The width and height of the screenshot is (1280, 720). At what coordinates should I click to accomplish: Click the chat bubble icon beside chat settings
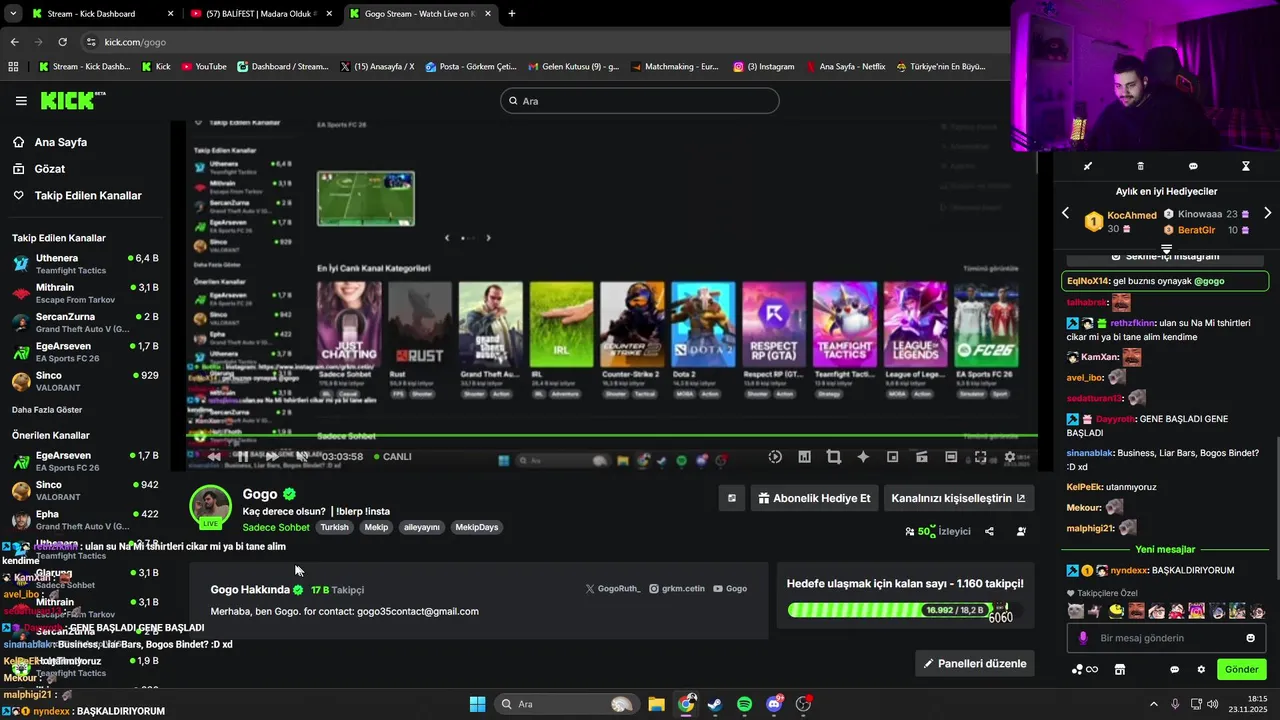(1175, 669)
